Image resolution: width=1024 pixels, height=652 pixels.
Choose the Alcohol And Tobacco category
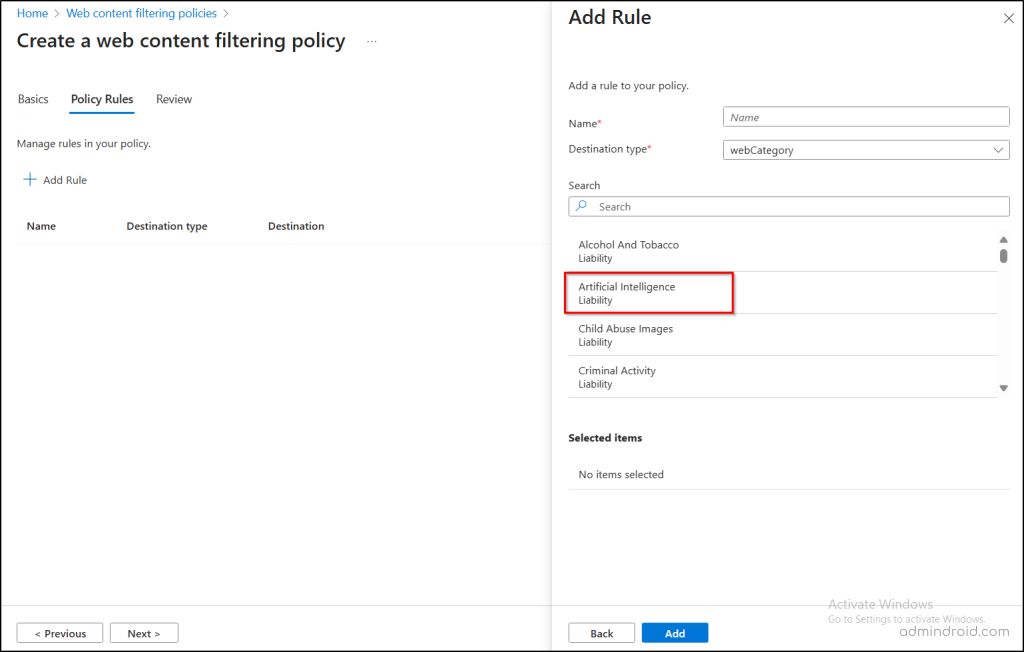pyautogui.click(x=628, y=250)
